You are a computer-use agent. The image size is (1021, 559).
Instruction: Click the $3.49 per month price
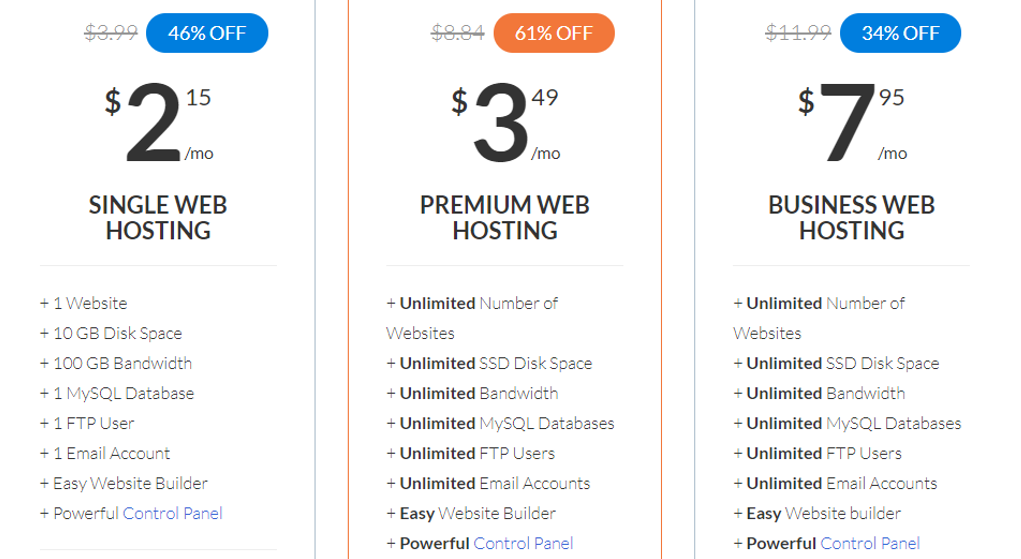[505, 123]
